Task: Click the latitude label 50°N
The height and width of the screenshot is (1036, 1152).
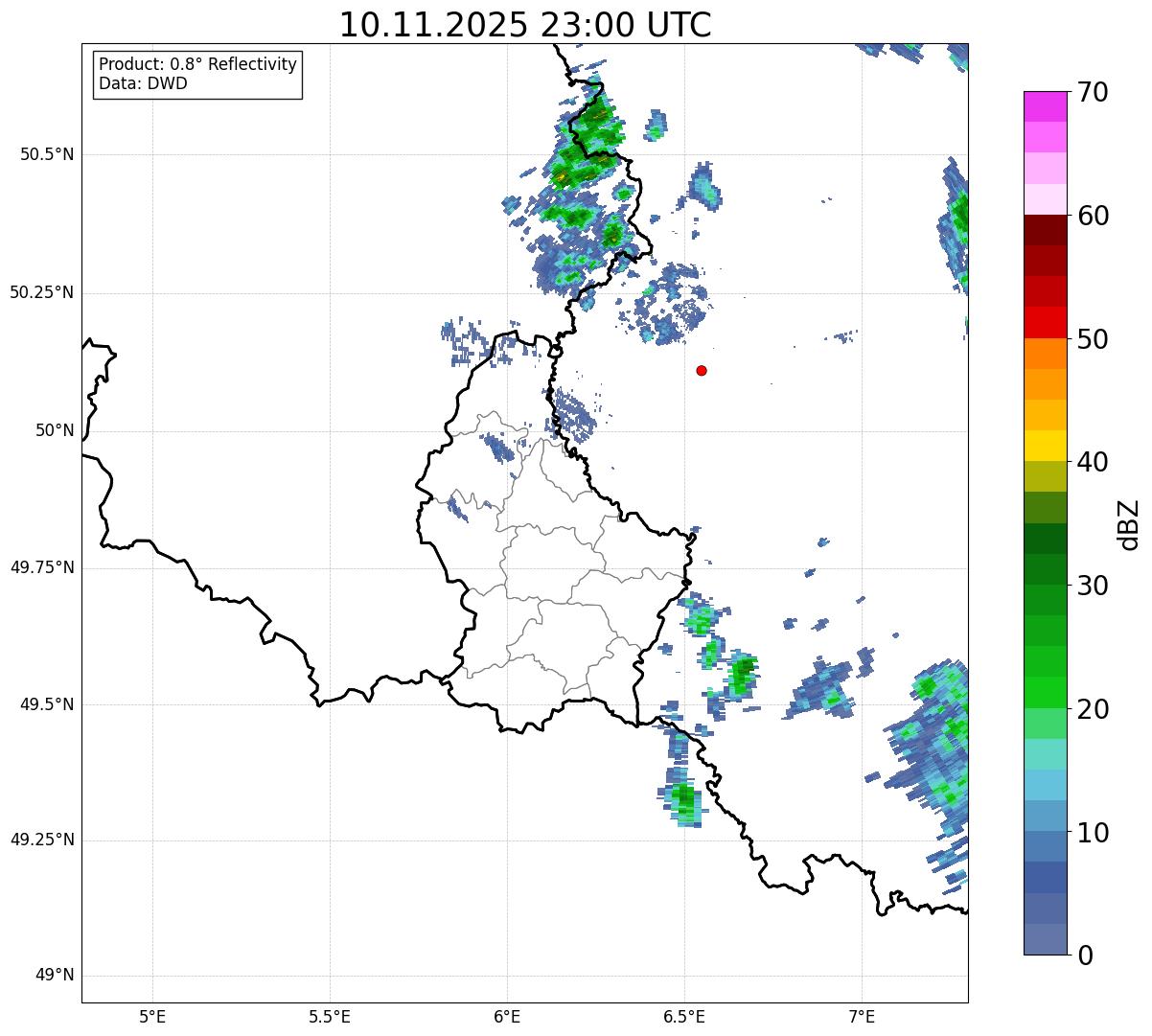Action: tap(56, 430)
